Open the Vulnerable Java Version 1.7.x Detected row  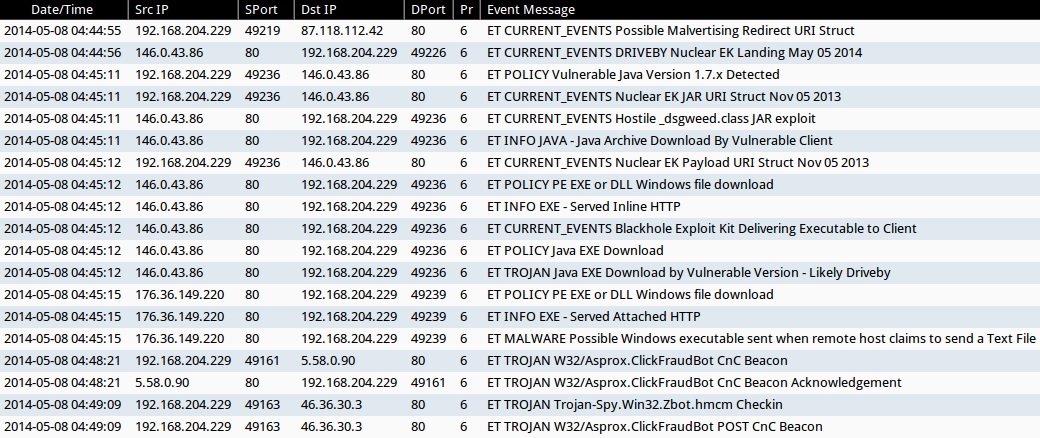pyautogui.click(x=633, y=75)
